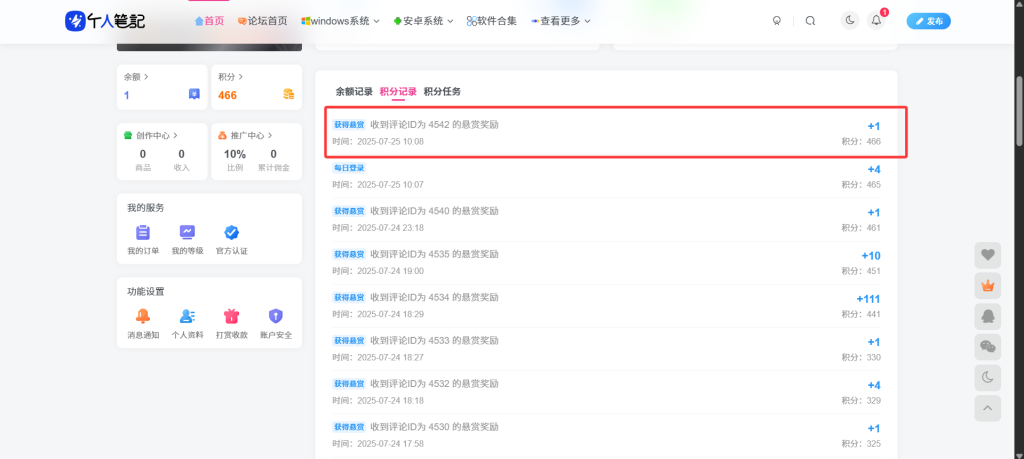
Task: Click the QQ penguin floating icon
Action: [987, 316]
